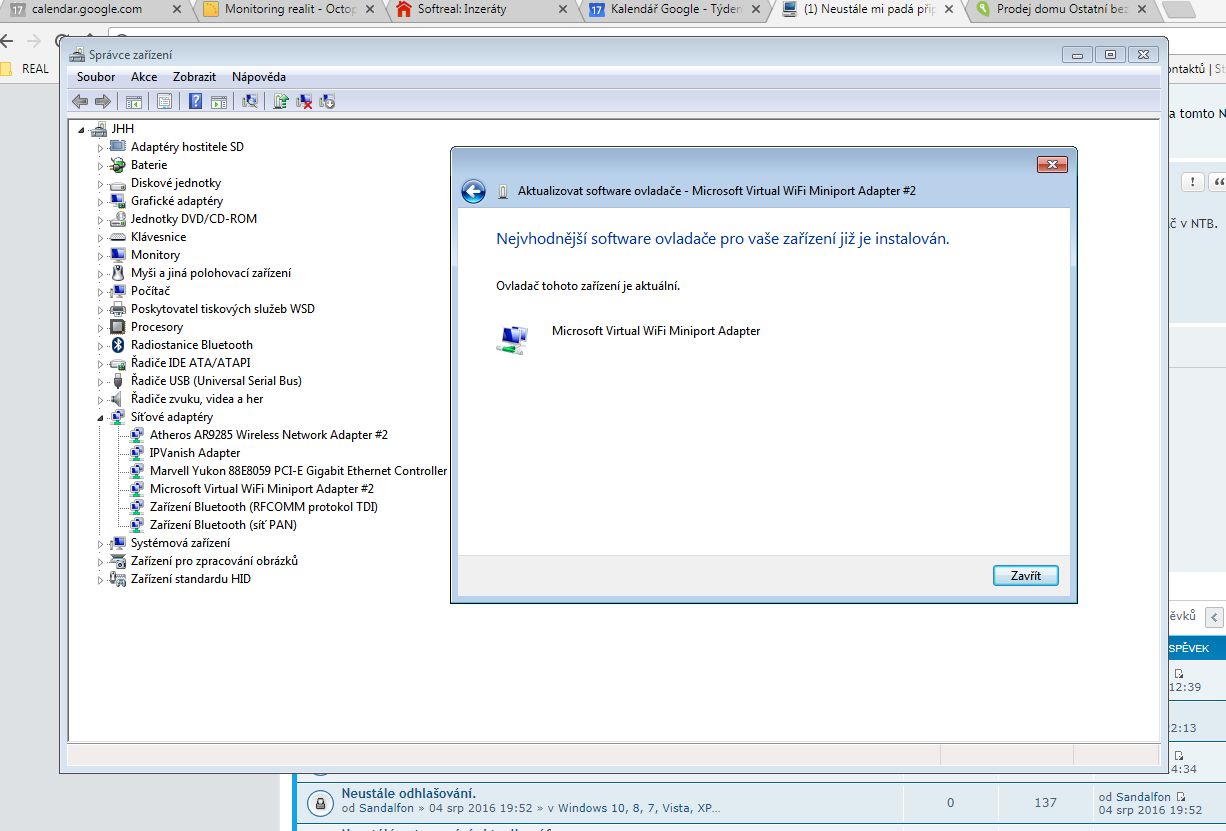
Task: Expand the Adaptéry hostitele SD node
Action: pos(100,148)
